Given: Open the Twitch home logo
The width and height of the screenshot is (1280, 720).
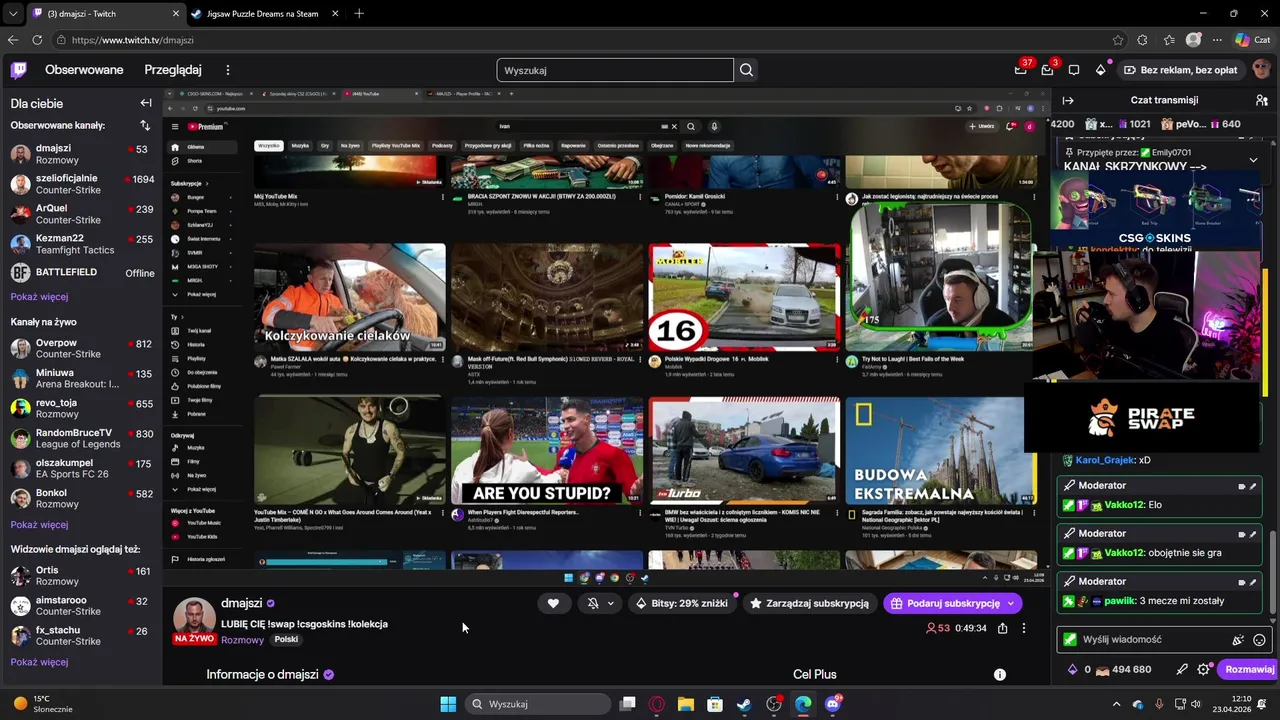Looking at the screenshot, I should click(x=19, y=70).
